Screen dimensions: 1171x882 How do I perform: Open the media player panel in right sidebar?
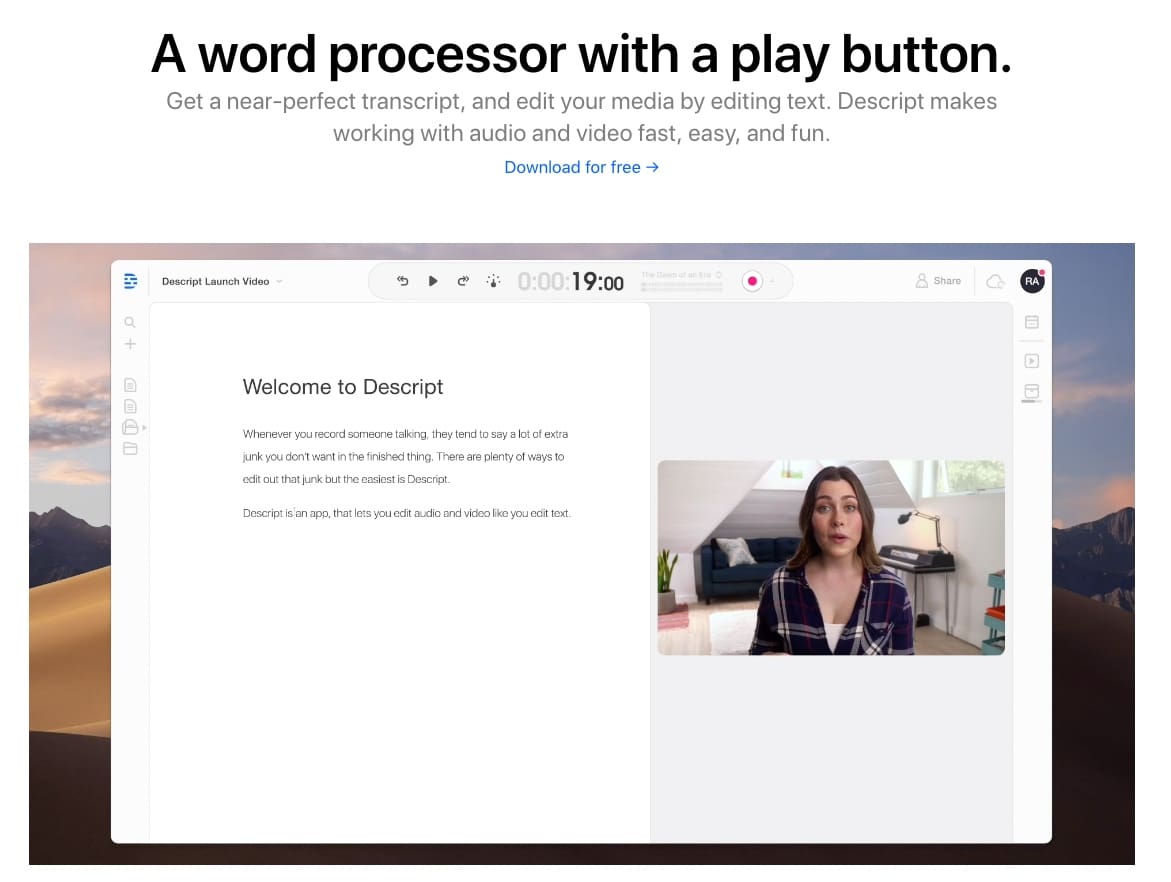[x=1032, y=361]
